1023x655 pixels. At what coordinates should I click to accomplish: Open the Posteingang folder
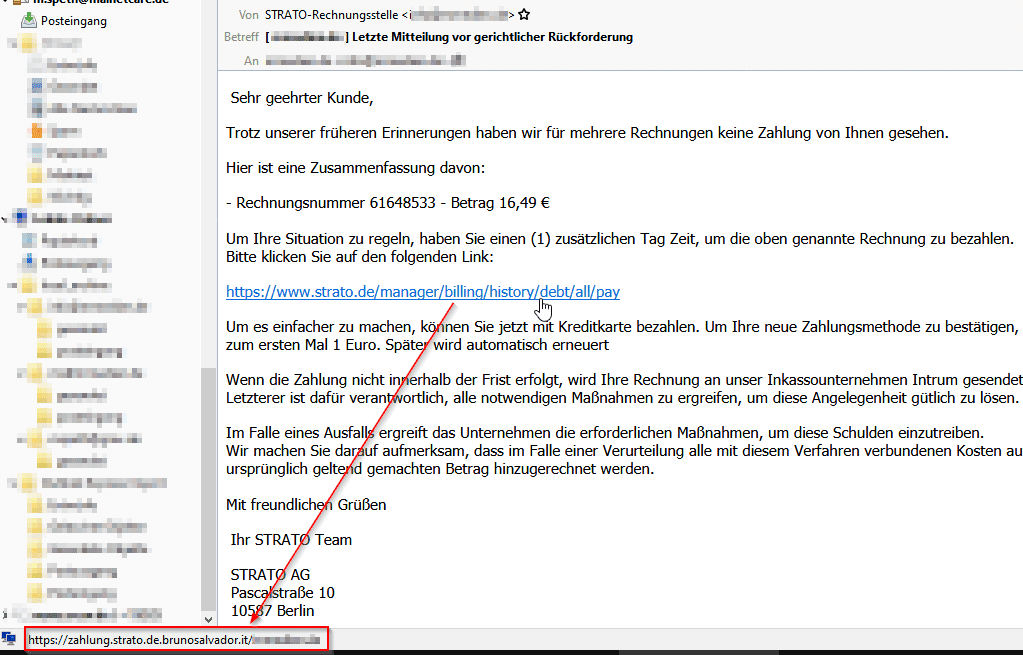click(x=74, y=21)
